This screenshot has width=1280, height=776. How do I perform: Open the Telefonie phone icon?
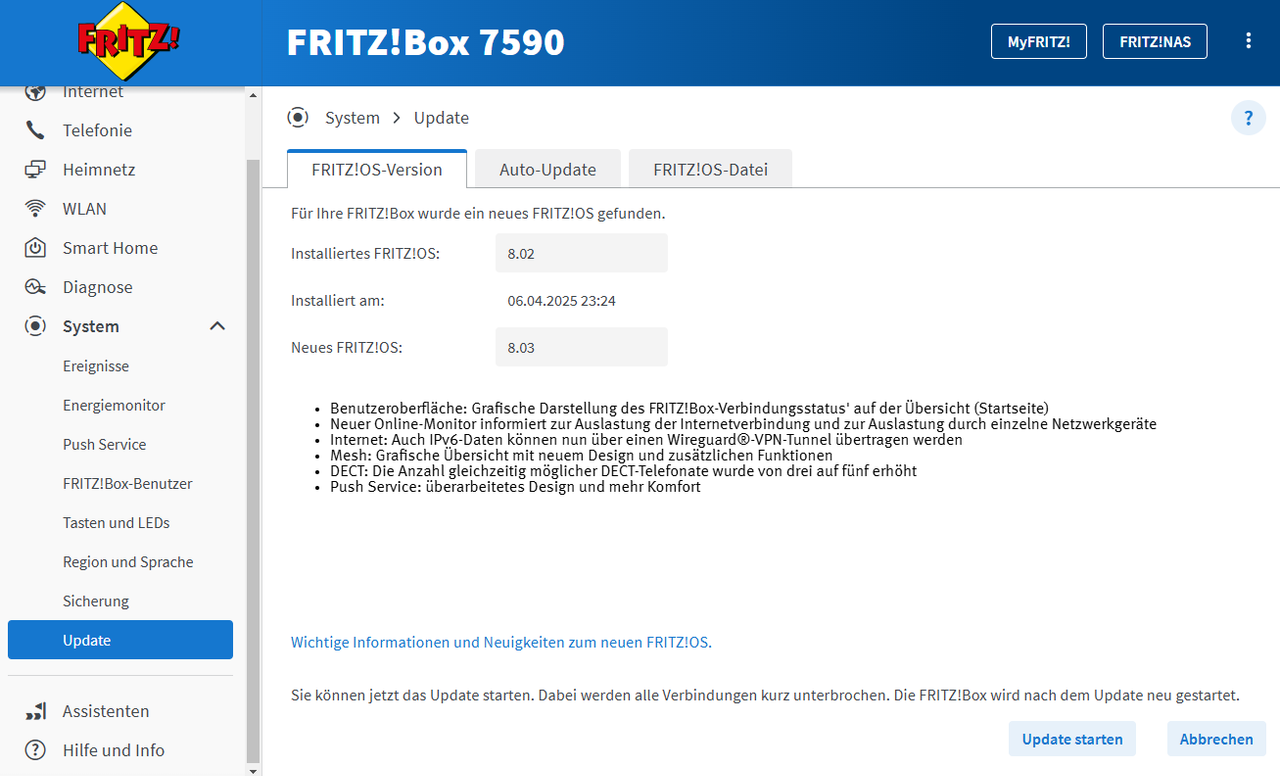[x=36, y=130]
